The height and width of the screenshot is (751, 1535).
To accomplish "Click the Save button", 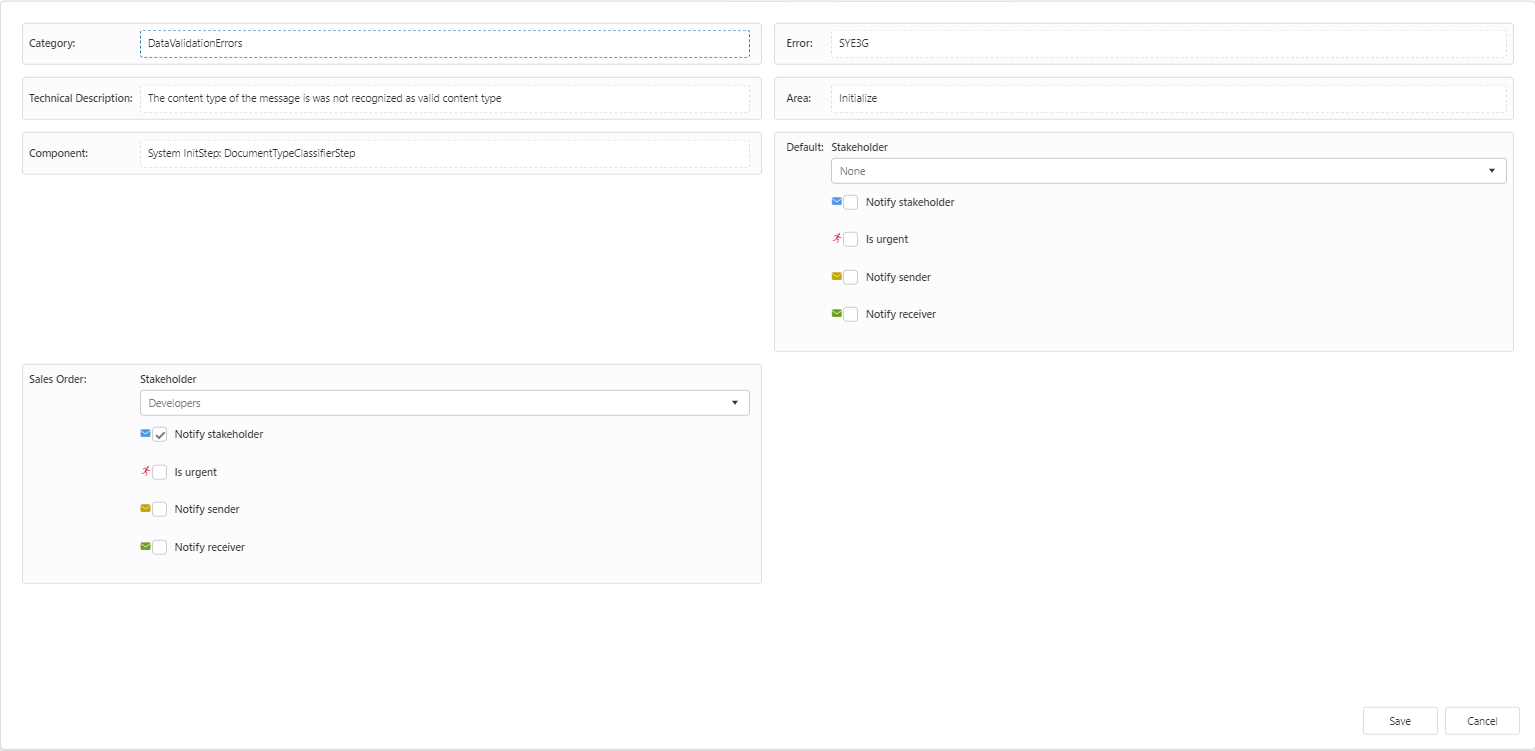I will (1400, 720).
